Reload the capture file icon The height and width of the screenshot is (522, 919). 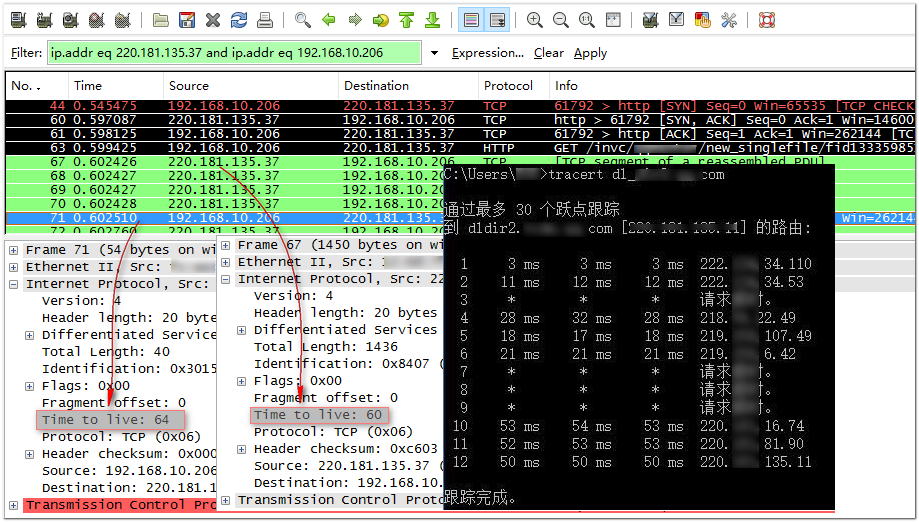[239, 21]
